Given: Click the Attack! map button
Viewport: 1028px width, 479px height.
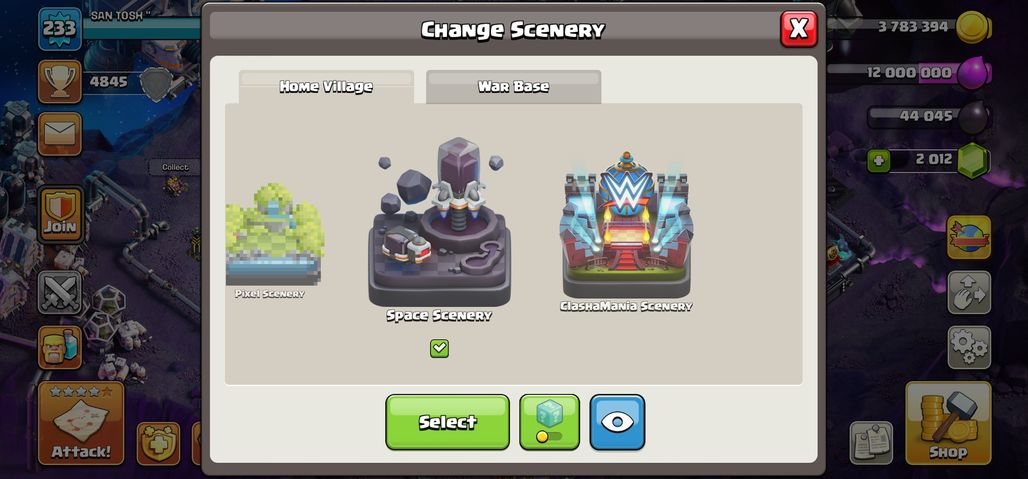Looking at the screenshot, I should coord(81,423).
